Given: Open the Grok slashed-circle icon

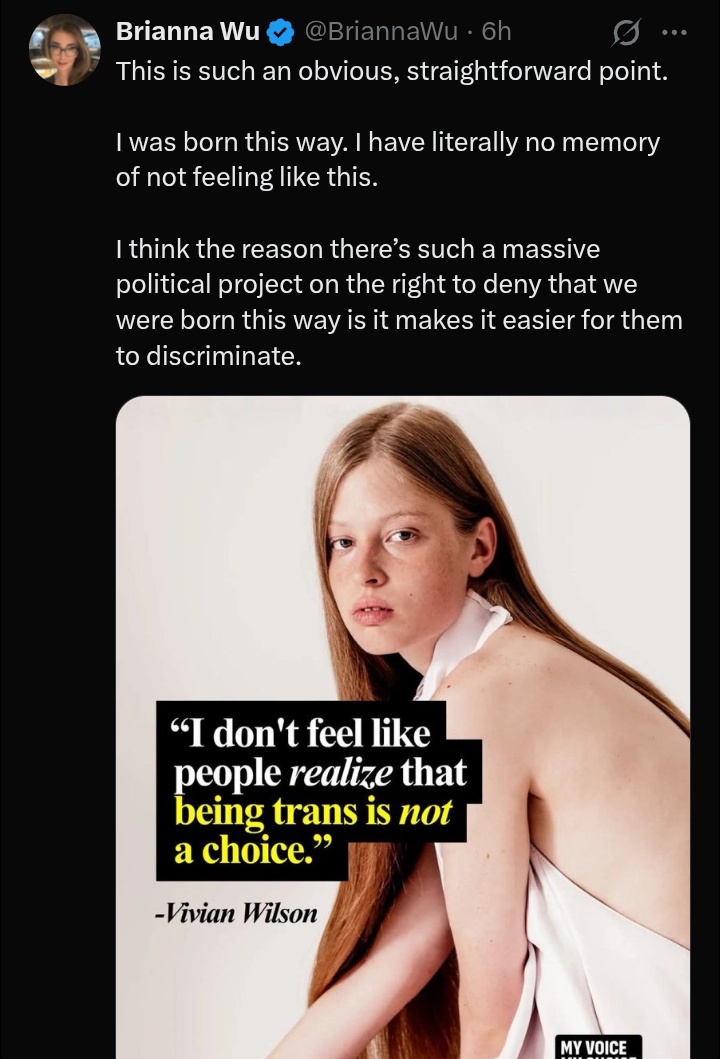Looking at the screenshot, I should coord(625,32).
